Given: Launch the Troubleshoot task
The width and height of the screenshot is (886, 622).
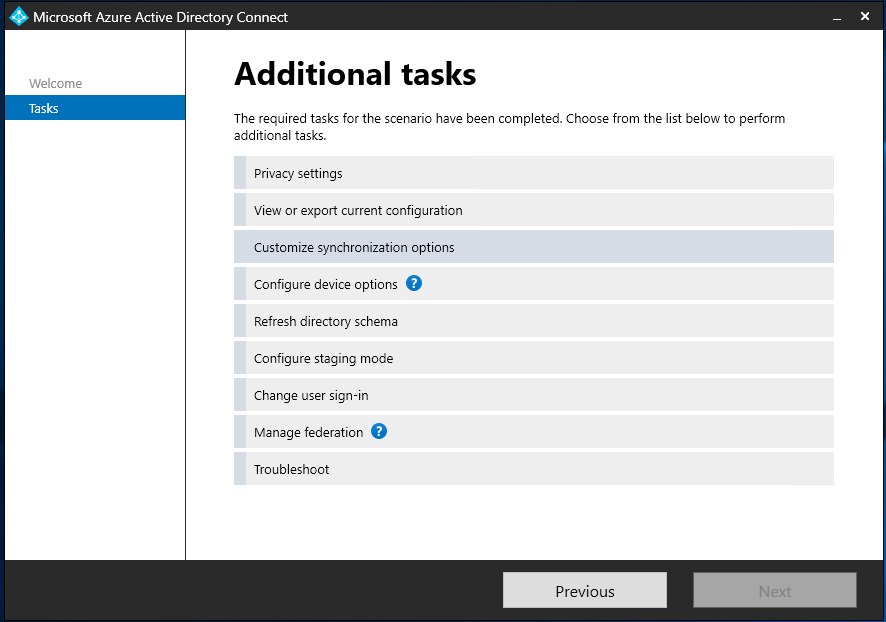Looking at the screenshot, I should (x=291, y=470).
